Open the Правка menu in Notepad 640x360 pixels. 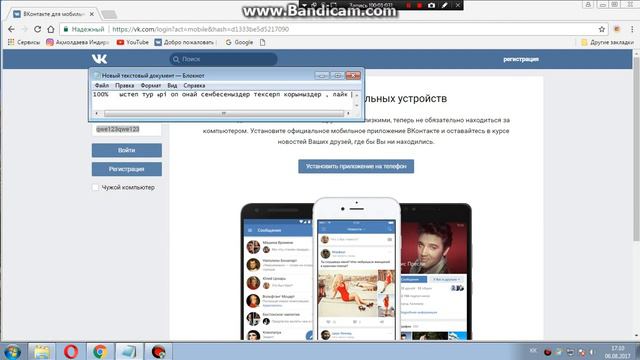[x=124, y=85]
